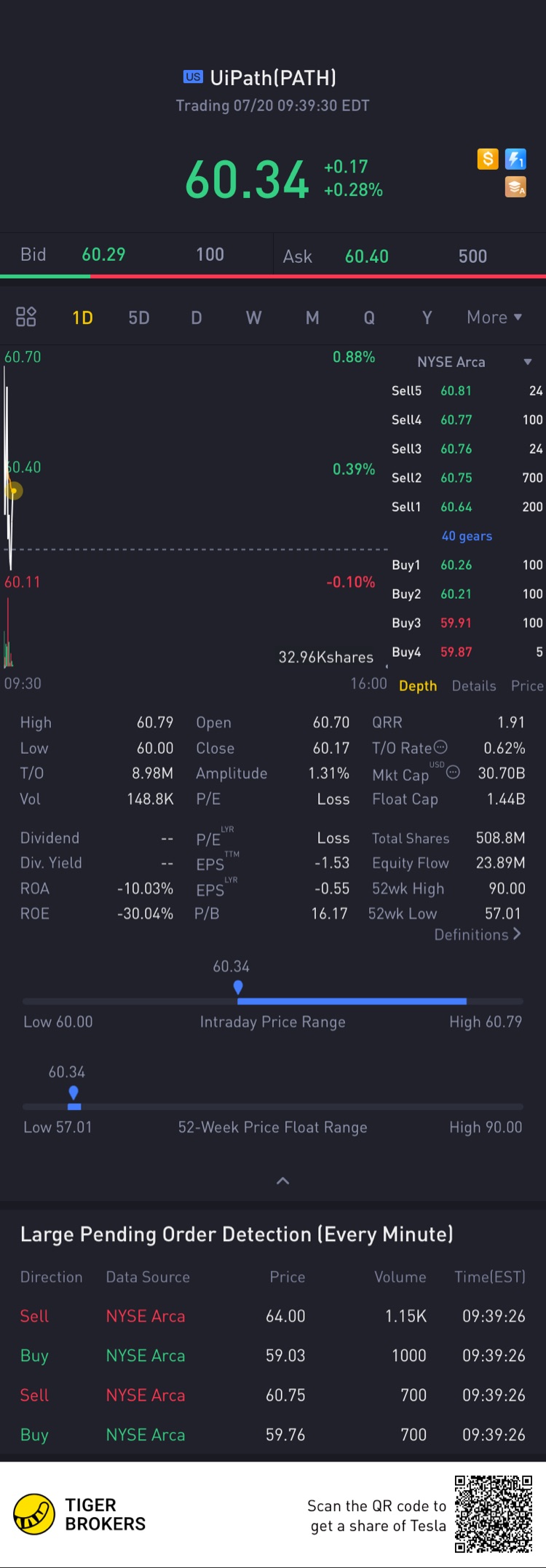Tap the Tesla share QR code
The width and height of the screenshot is (546, 1568).
pos(494,1514)
